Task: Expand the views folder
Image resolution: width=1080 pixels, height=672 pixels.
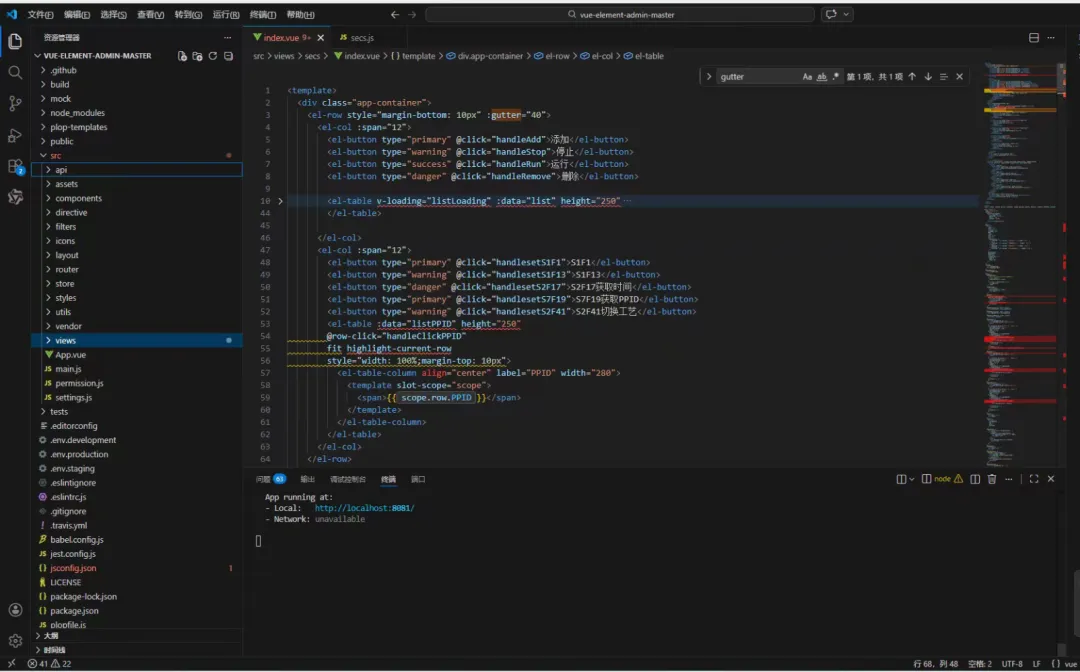Action: pos(137,340)
